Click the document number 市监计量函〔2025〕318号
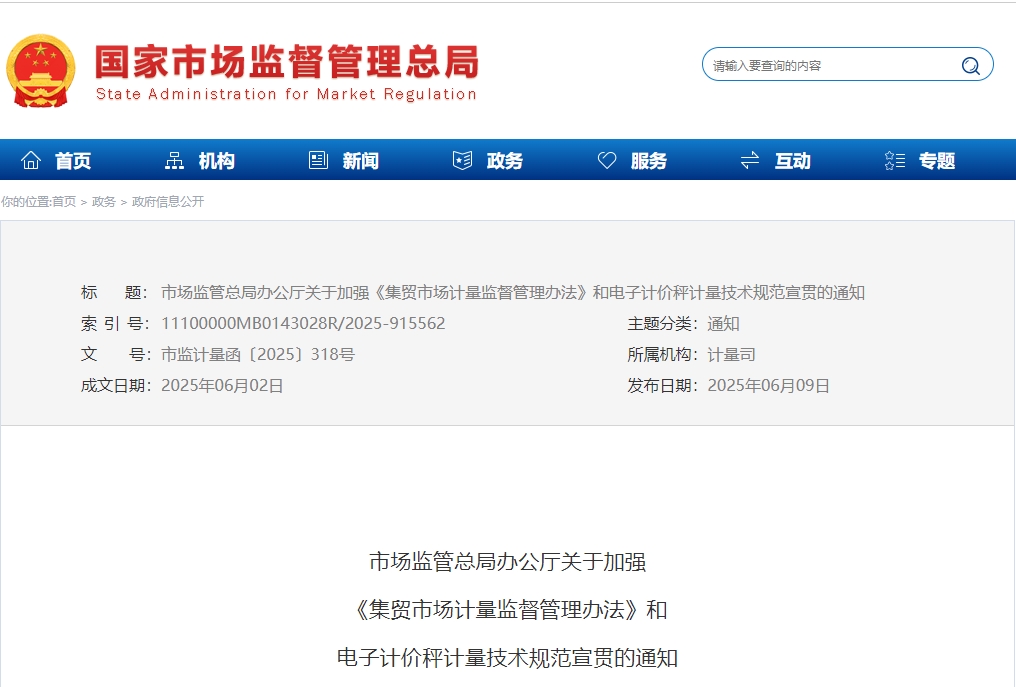1016x687 pixels. tap(258, 355)
